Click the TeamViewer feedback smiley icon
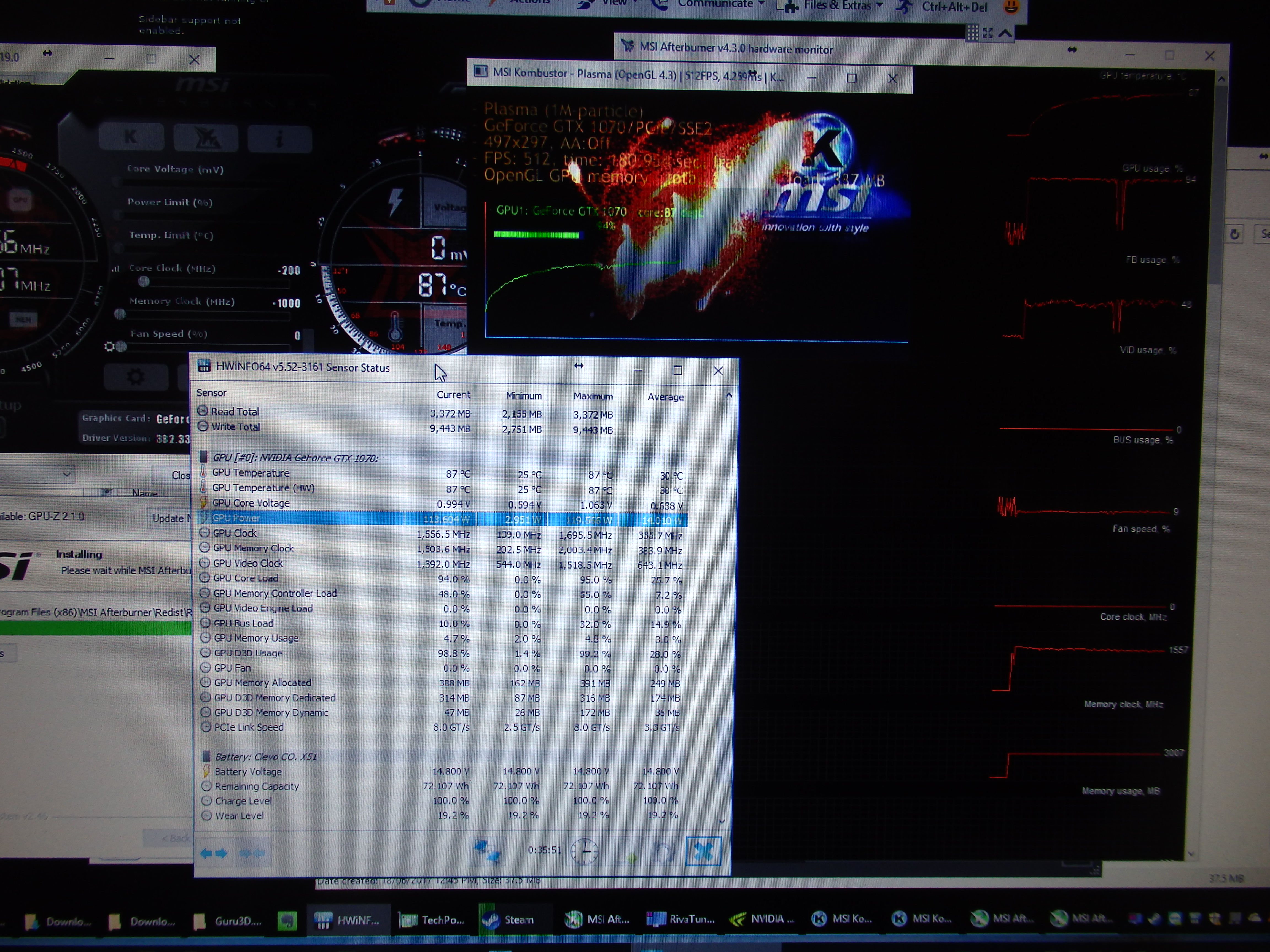 (x=1011, y=7)
